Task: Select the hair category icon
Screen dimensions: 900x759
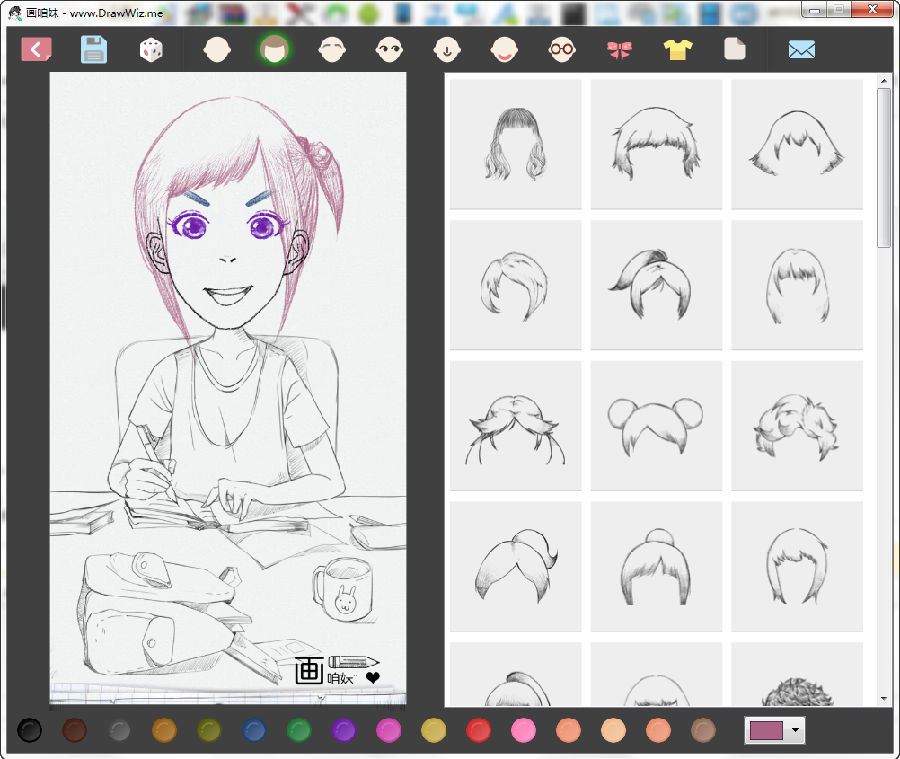Action: (x=274, y=49)
